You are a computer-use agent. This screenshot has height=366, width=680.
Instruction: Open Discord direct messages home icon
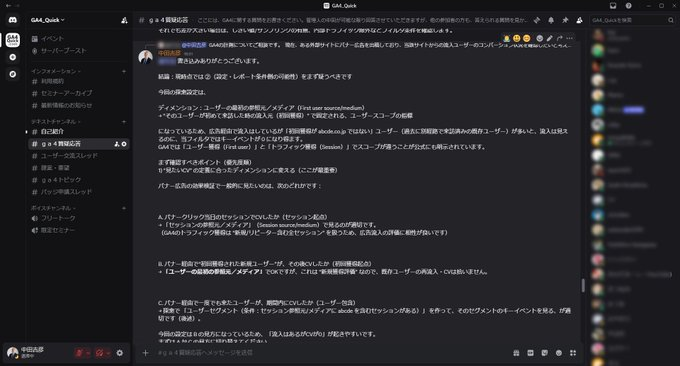(13, 20)
